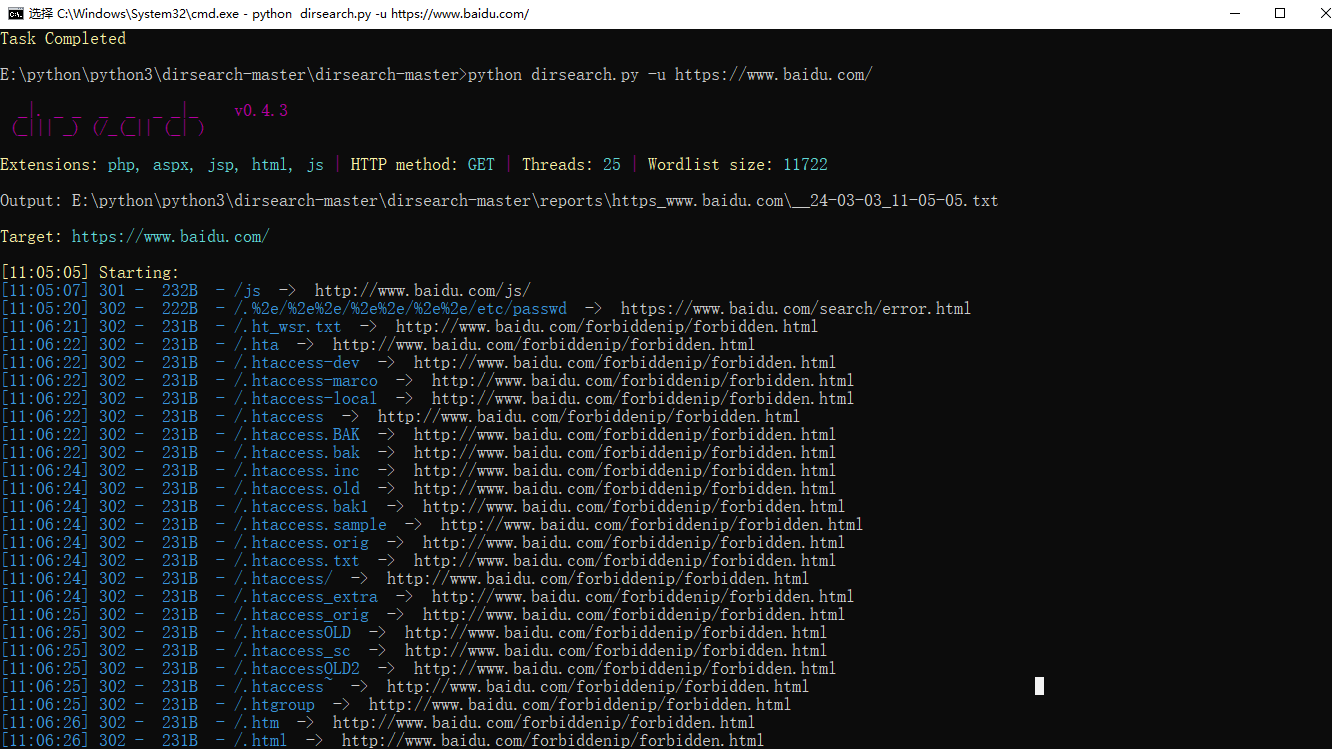Click the [11:06:21] timestamp
This screenshot has width=1333, height=749.
tap(45, 327)
